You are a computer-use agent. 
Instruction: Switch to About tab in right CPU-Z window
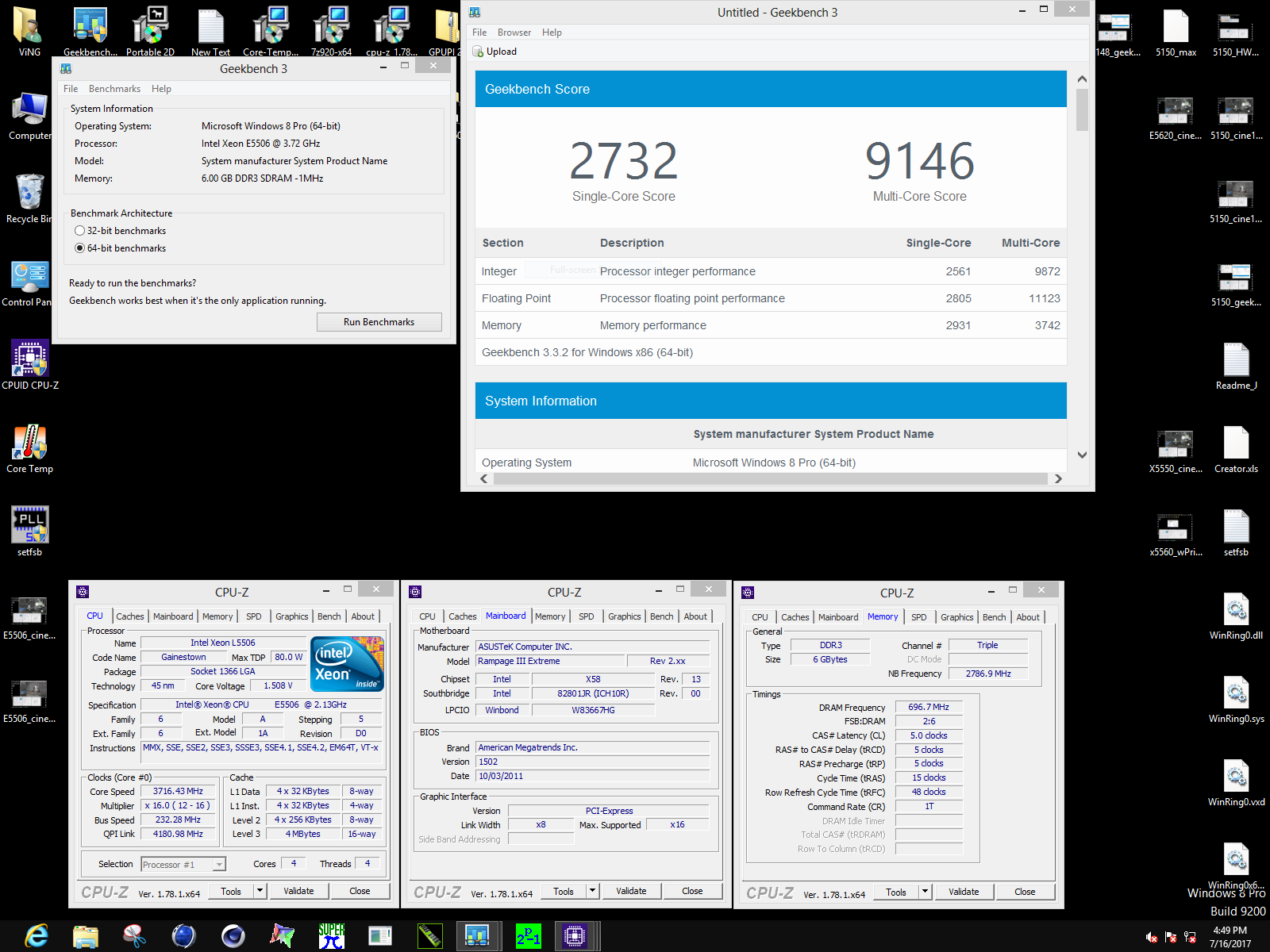[1028, 617]
